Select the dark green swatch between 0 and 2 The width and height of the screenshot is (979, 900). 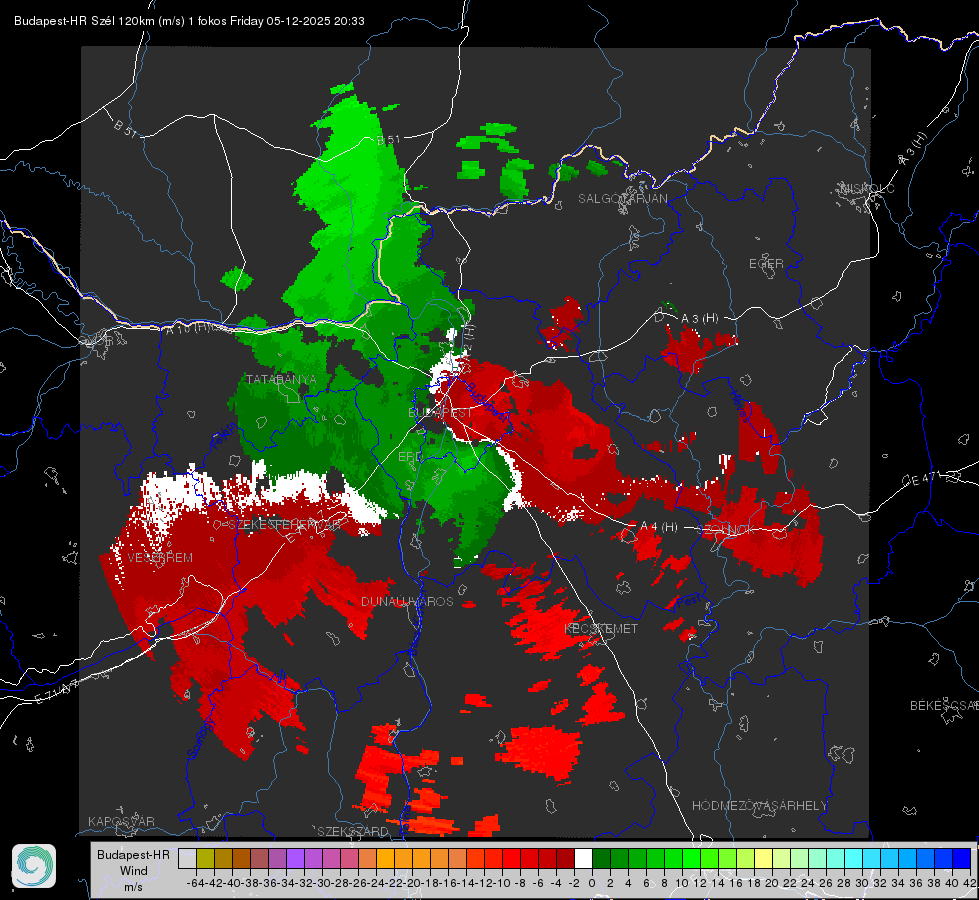tap(601, 858)
